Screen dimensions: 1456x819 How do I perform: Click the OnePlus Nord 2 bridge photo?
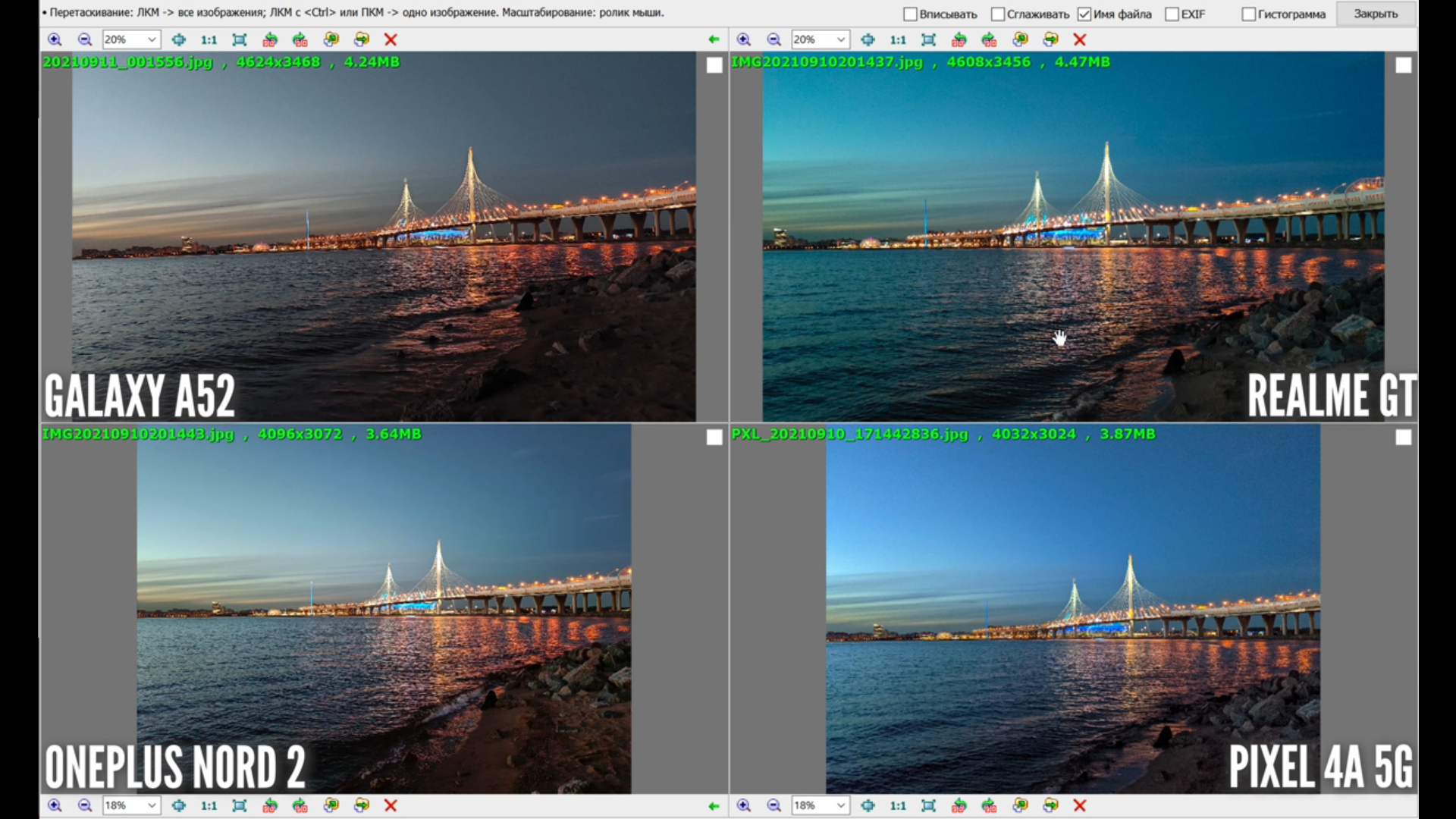point(384,608)
